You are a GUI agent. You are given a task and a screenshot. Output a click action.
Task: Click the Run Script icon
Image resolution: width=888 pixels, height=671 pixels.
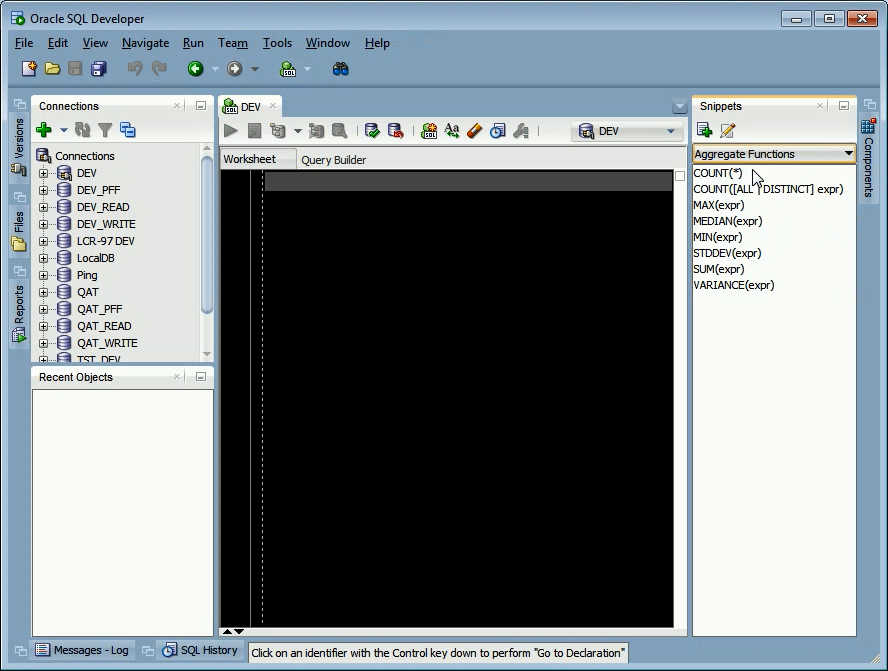[x=254, y=131]
